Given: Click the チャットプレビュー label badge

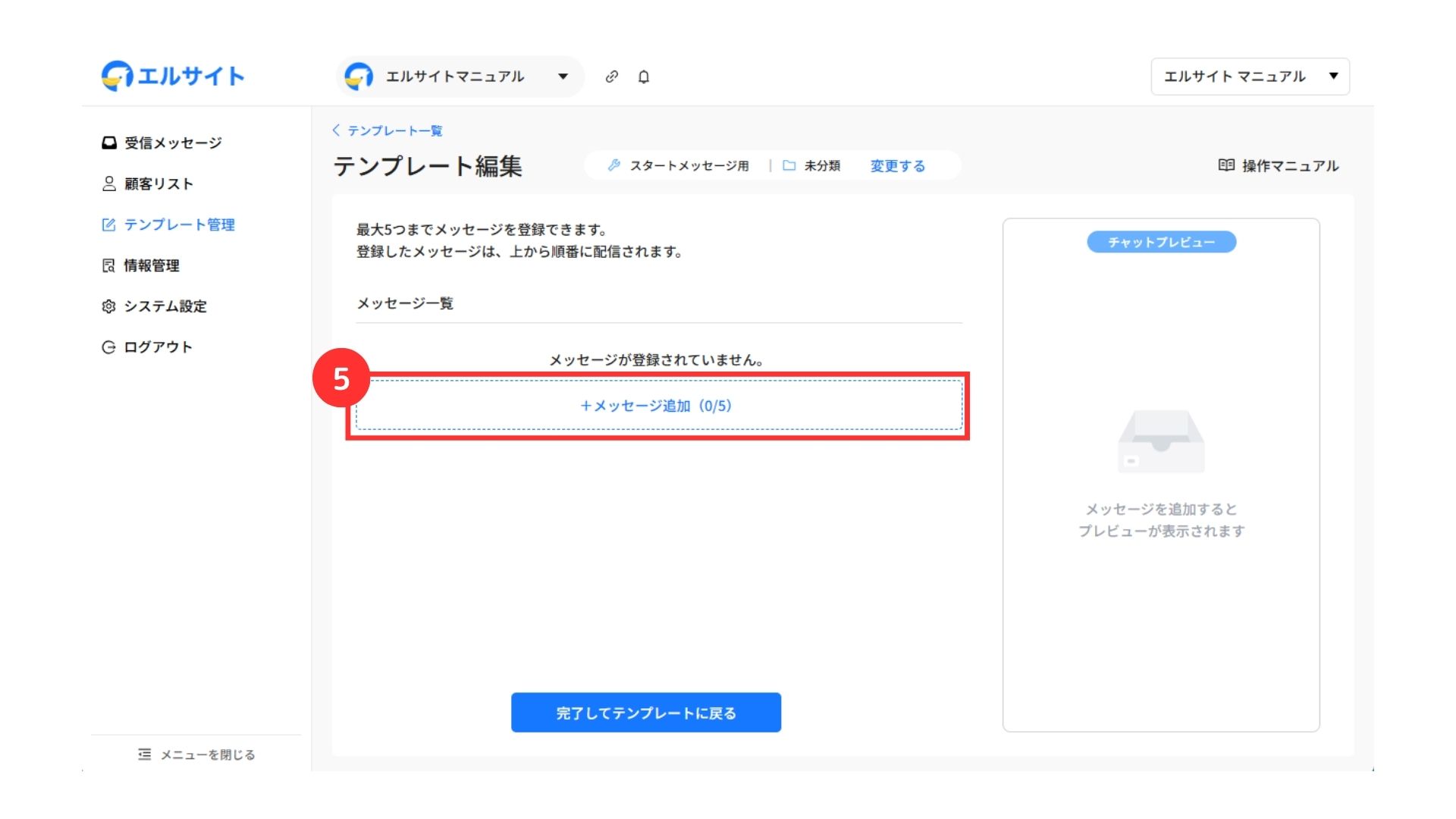Looking at the screenshot, I should [1161, 242].
